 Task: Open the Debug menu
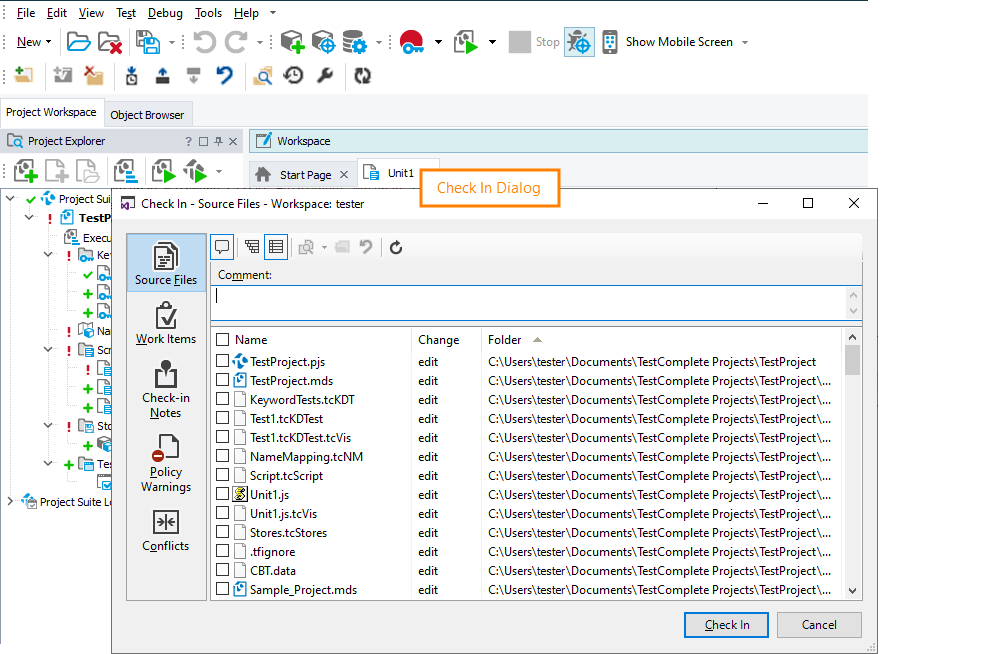[165, 13]
